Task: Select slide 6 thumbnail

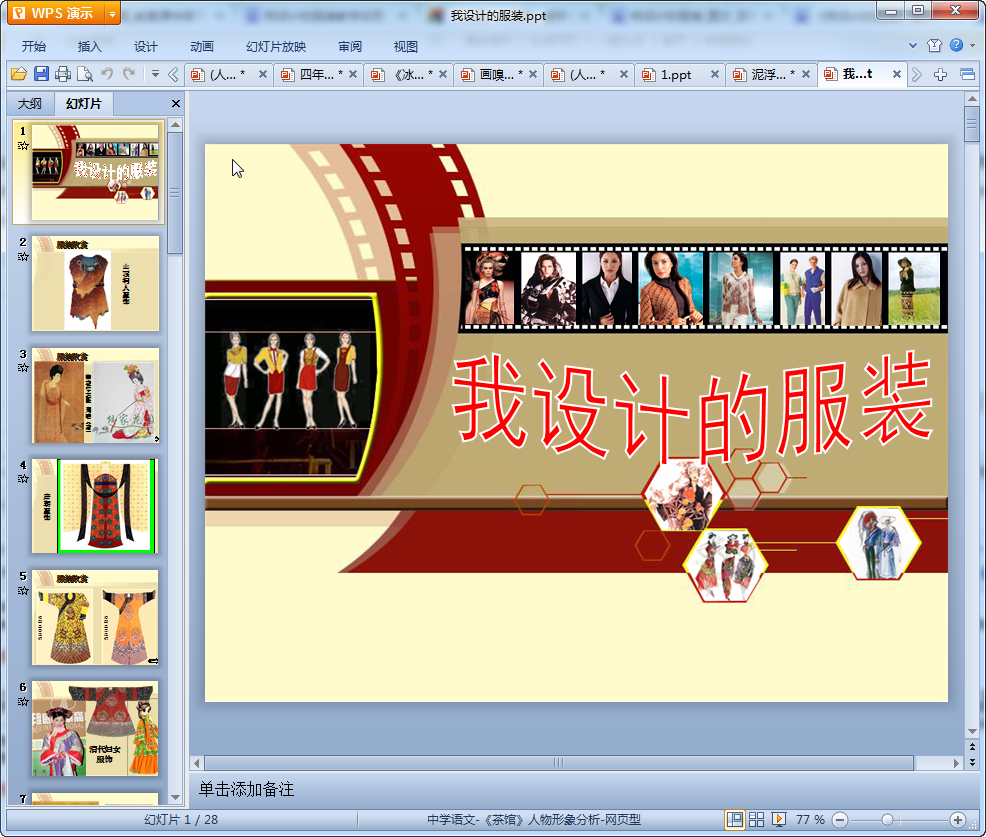Action: coord(95,728)
